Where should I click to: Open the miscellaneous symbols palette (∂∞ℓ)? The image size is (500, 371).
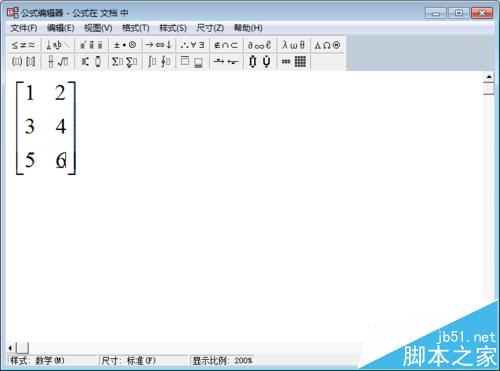(x=260, y=45)
